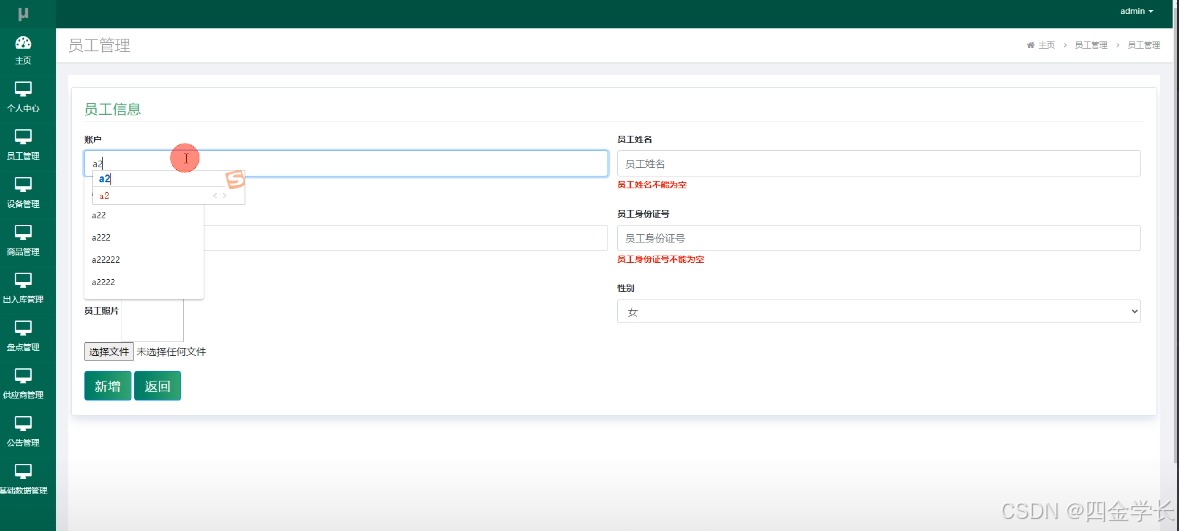Click 供应商管理 sidebar menu label
This screenshot has height=531, width=1179.
(23, 395)
